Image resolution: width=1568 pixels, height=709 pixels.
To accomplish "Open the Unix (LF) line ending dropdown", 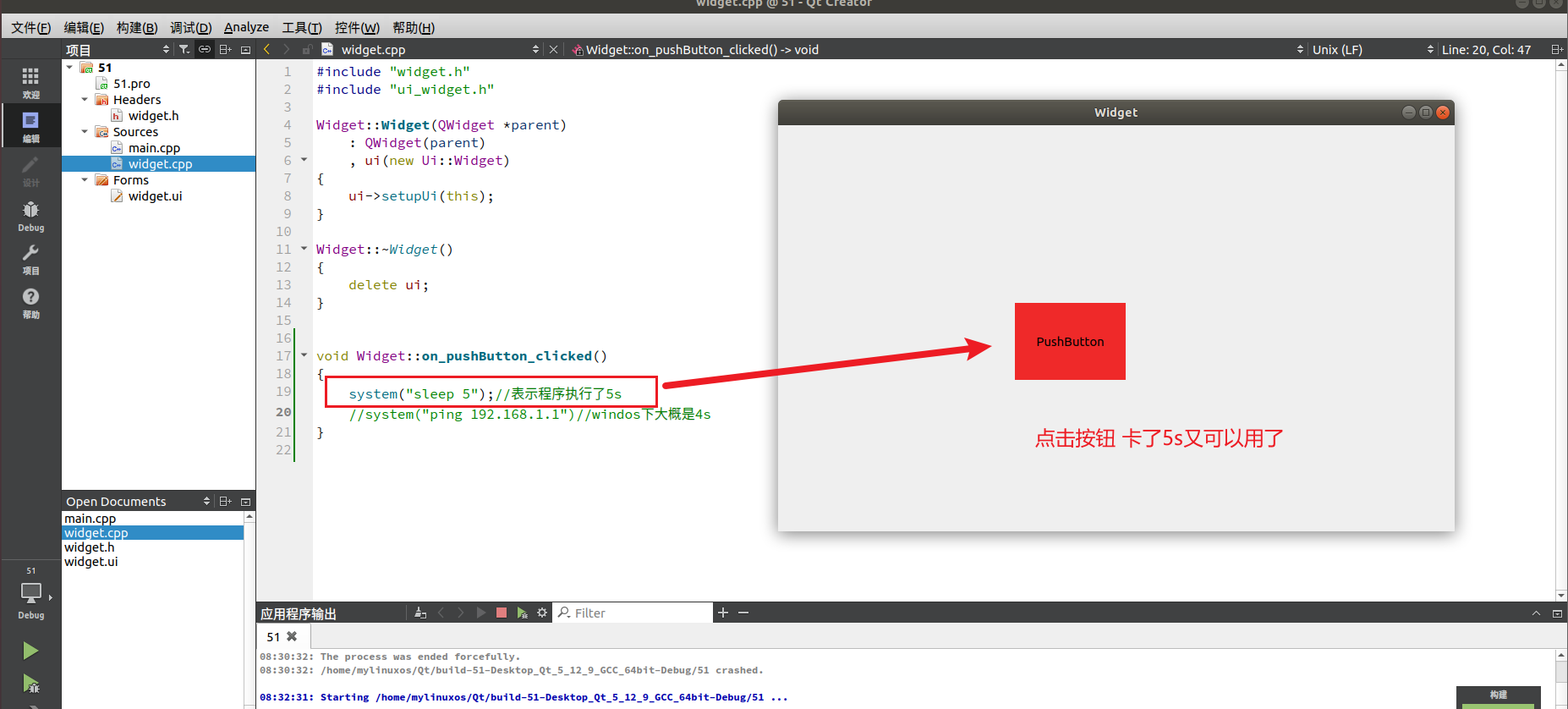I will 1373,49.
